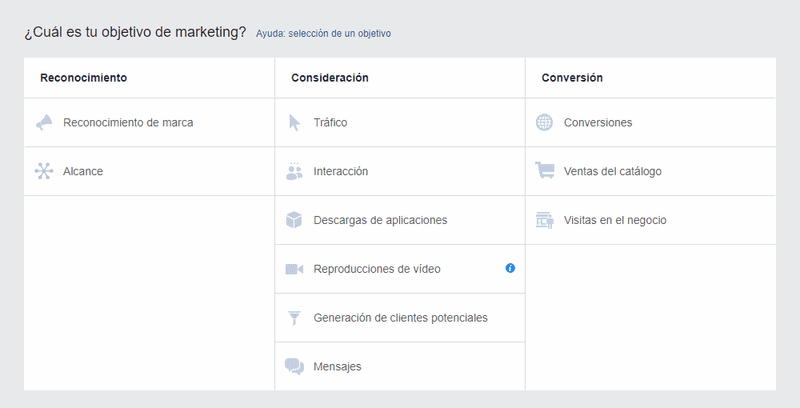Click the Conversión column header
The width and height of the screenshot is (800, 408).
click(x=572, y=77)
